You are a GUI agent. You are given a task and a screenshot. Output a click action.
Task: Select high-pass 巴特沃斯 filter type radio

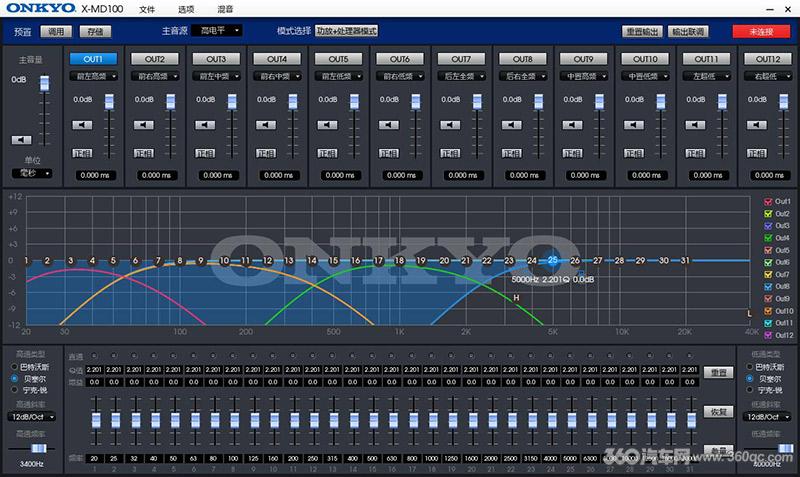[x=15, y=367]
